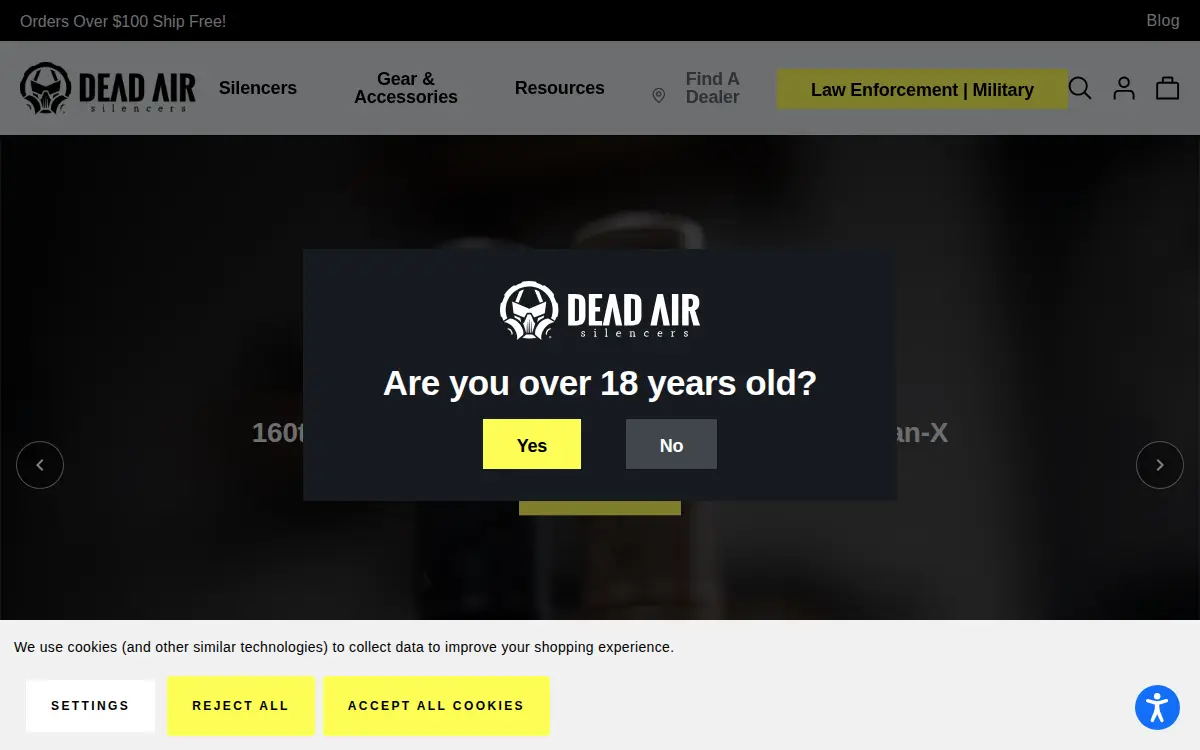Open the account user icon
The image size is (1200, 750).
(1124, 88)
